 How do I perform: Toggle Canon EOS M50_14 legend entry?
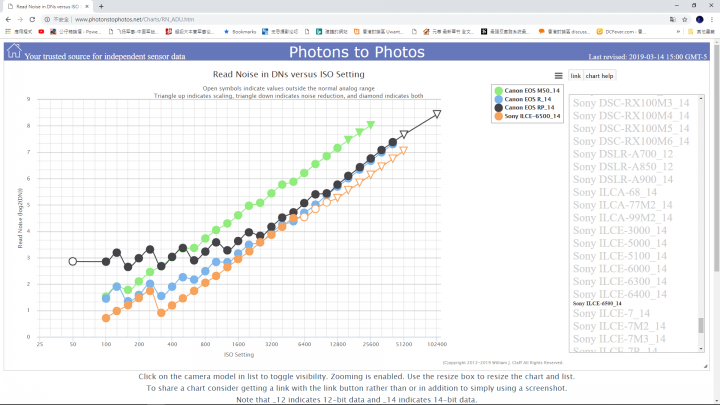pyautogui.click(x=527, y=90)
